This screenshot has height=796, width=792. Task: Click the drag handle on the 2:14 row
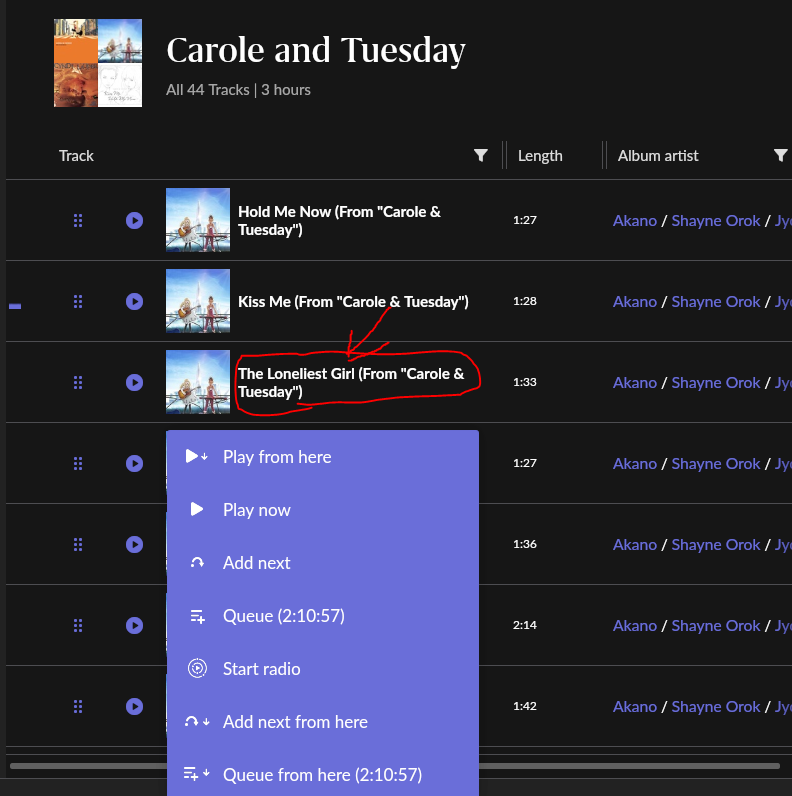78,625
